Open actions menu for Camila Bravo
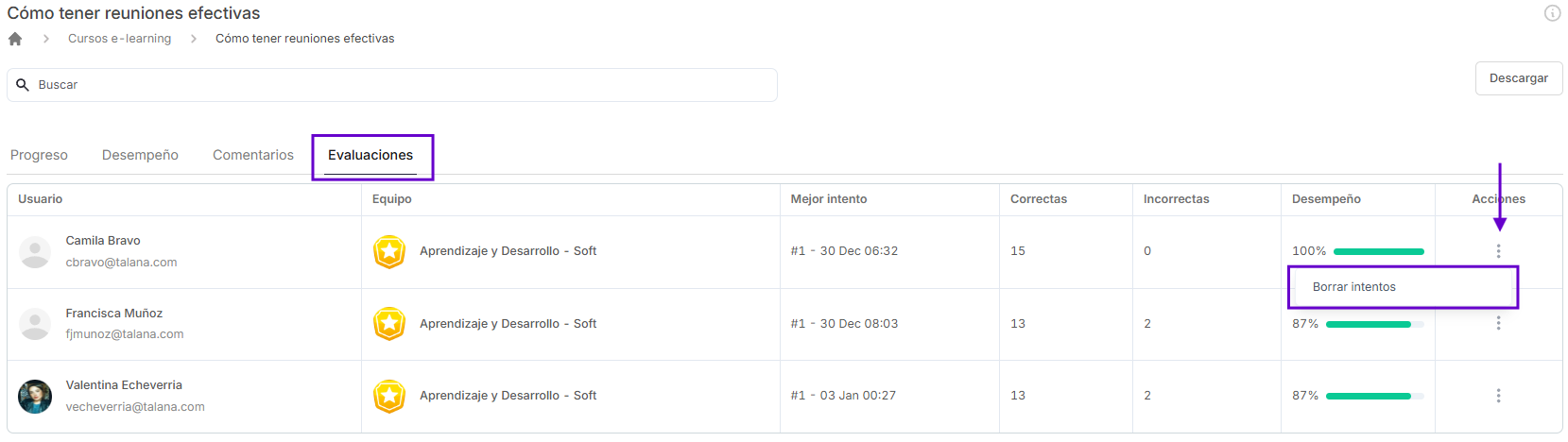This screenshot has height=442, width=1568. tap(1498, 251)
